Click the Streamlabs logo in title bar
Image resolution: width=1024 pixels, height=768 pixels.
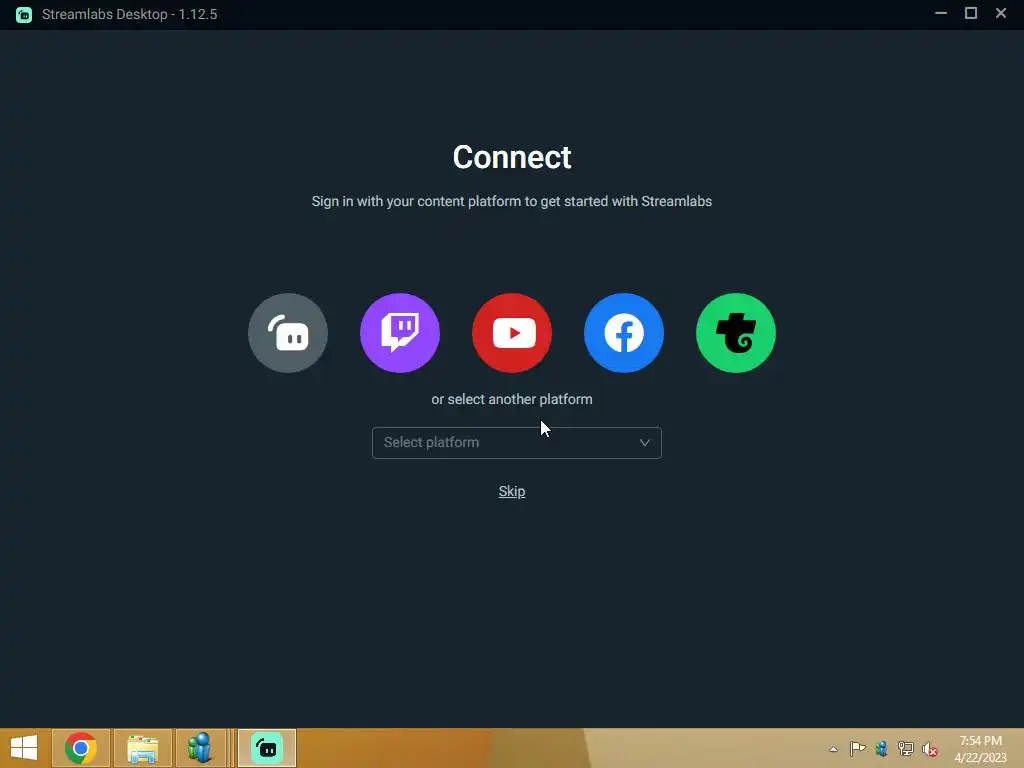click(24, 14)
